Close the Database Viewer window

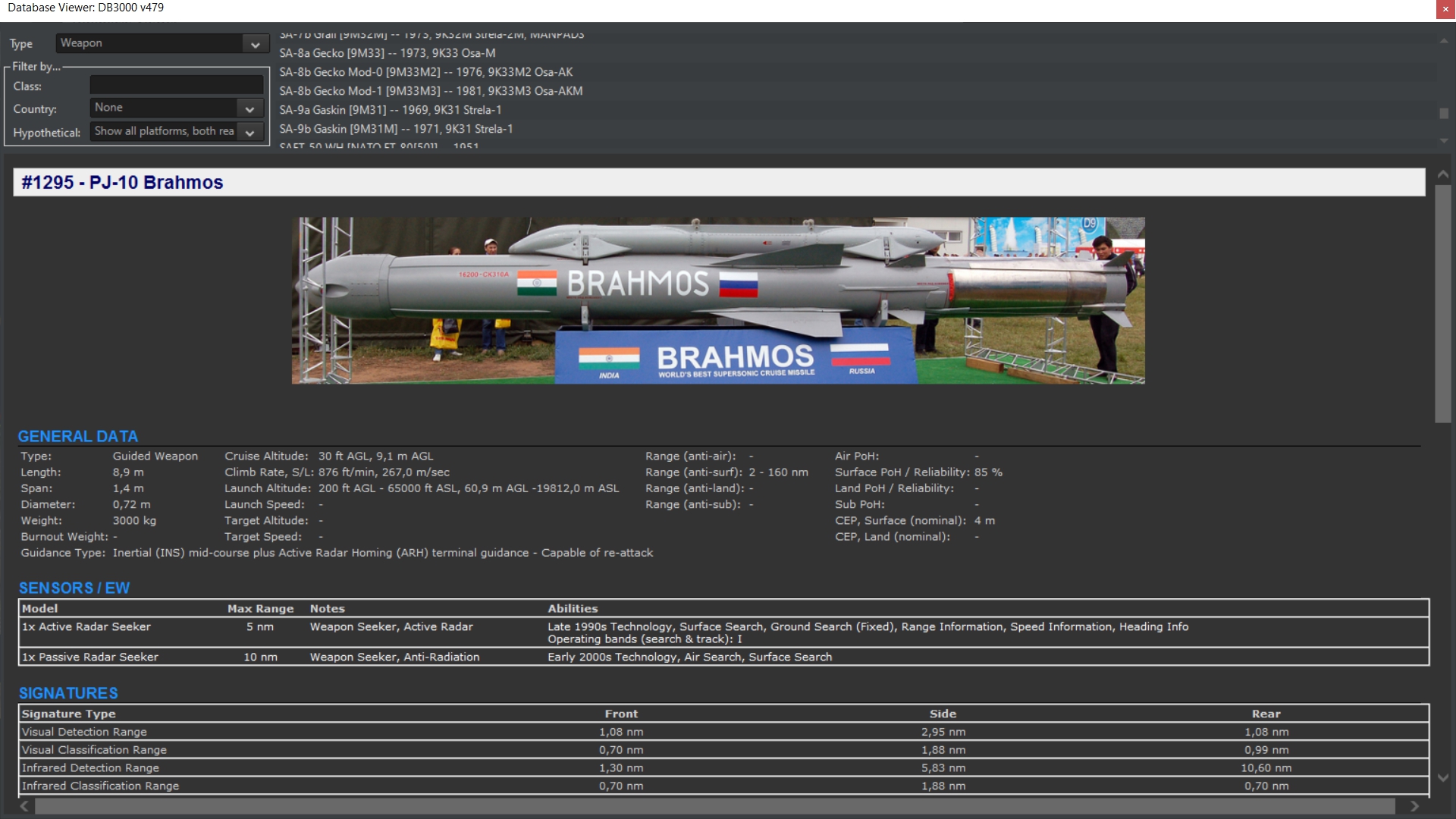pos(1445,8)
